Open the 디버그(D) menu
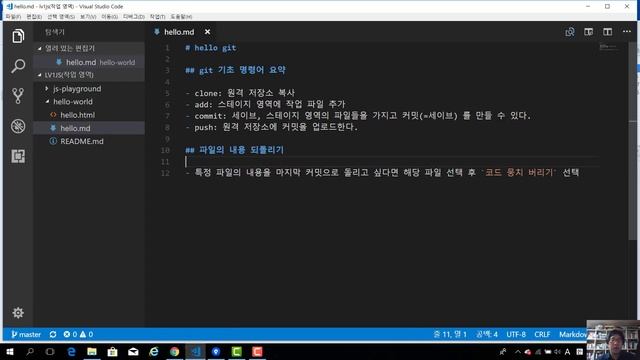640x360 pixels. pos(133,17)
